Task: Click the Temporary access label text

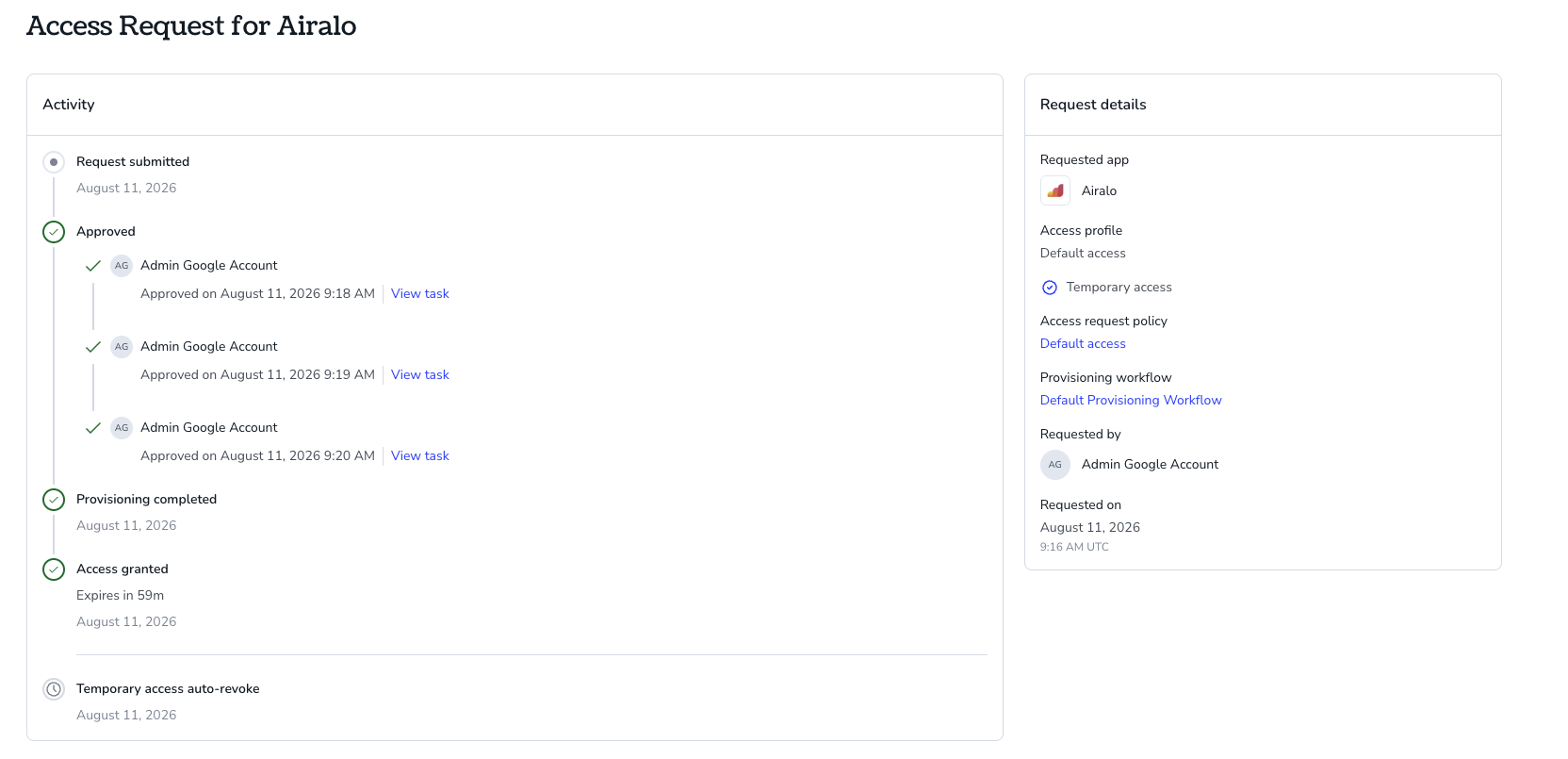Action: pyautogui.click(x=1119, y=288)
